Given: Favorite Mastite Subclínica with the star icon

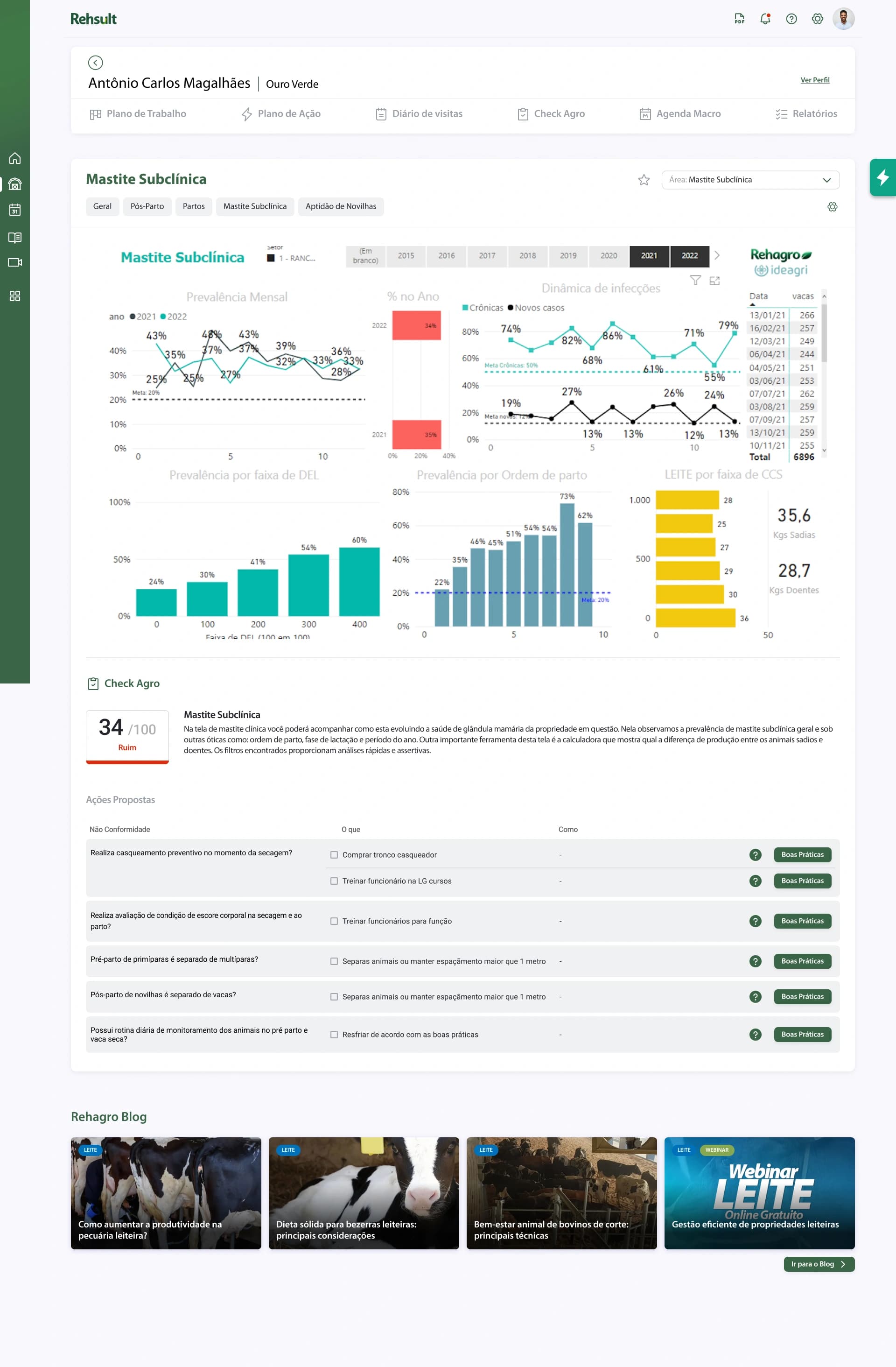Looking at the screenshot, I should coord(644,180).
